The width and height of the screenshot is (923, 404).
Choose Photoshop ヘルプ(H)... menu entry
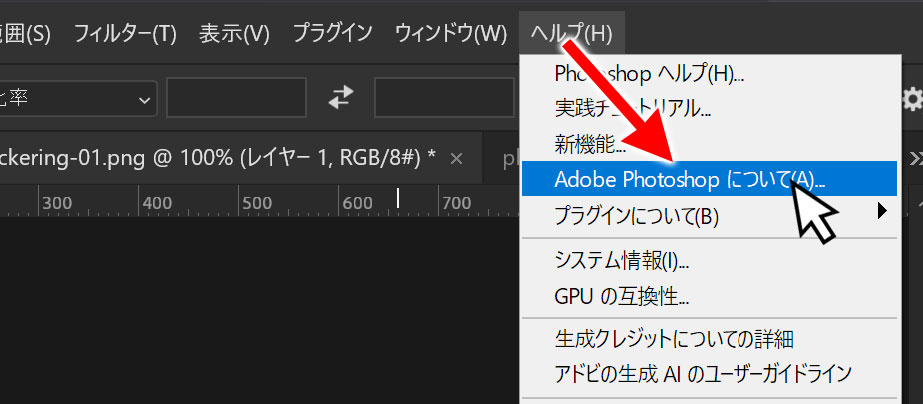[x=709, y=74]
